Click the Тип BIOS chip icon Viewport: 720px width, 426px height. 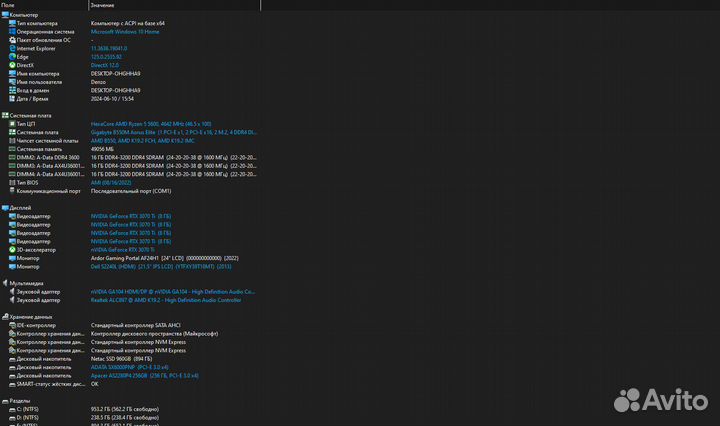pyautogui.click(x=12, y=182)
